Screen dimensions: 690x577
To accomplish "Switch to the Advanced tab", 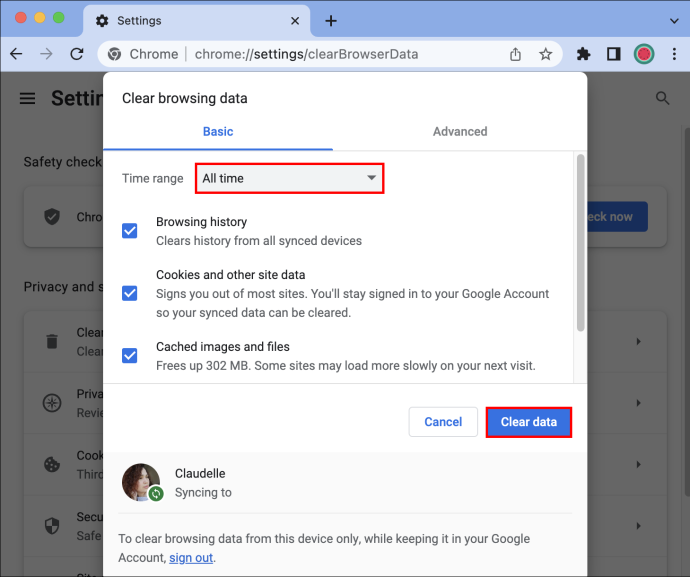I will point(460,132).
